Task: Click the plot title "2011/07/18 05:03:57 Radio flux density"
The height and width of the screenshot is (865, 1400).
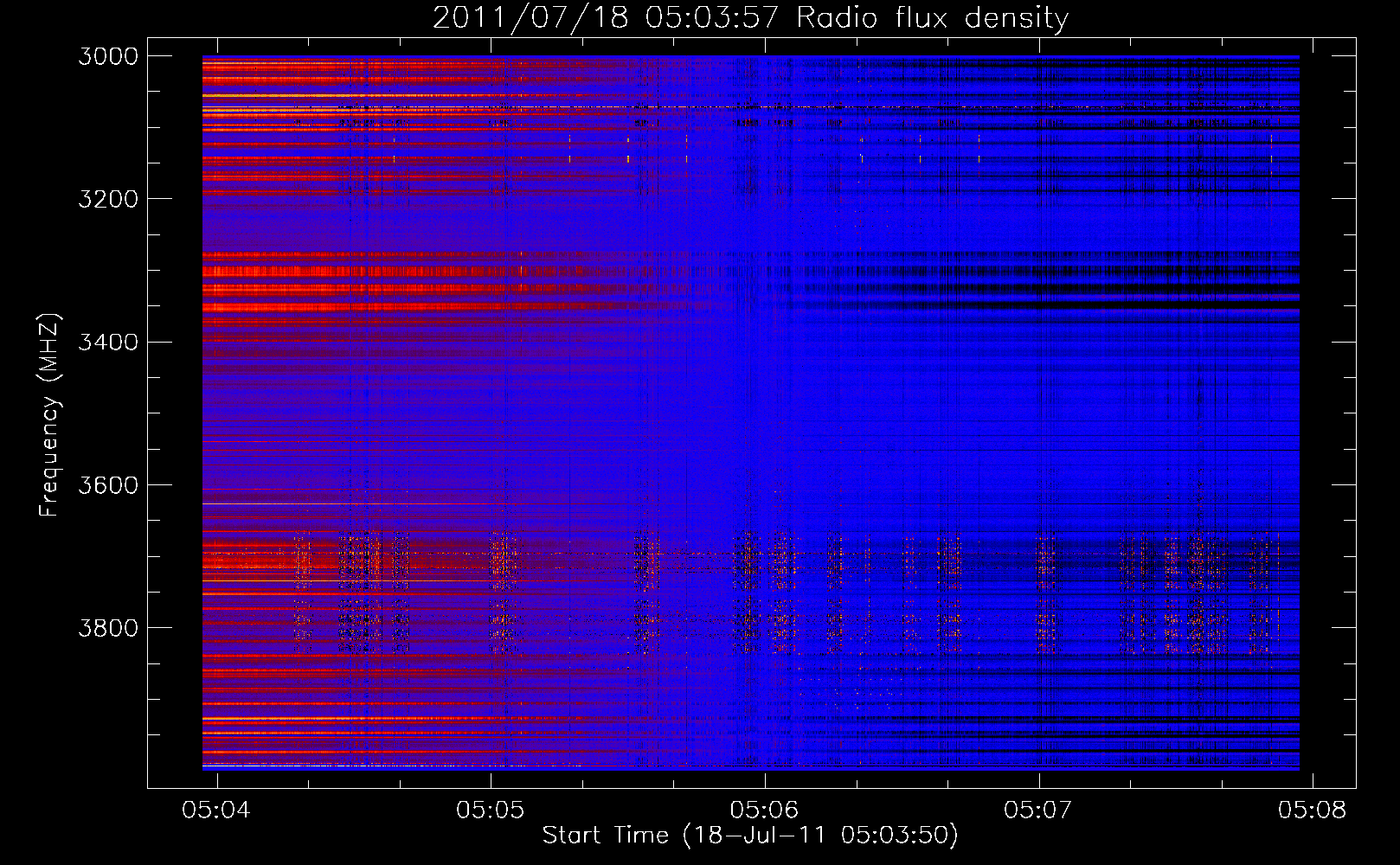Action: [x=750, y=17]
